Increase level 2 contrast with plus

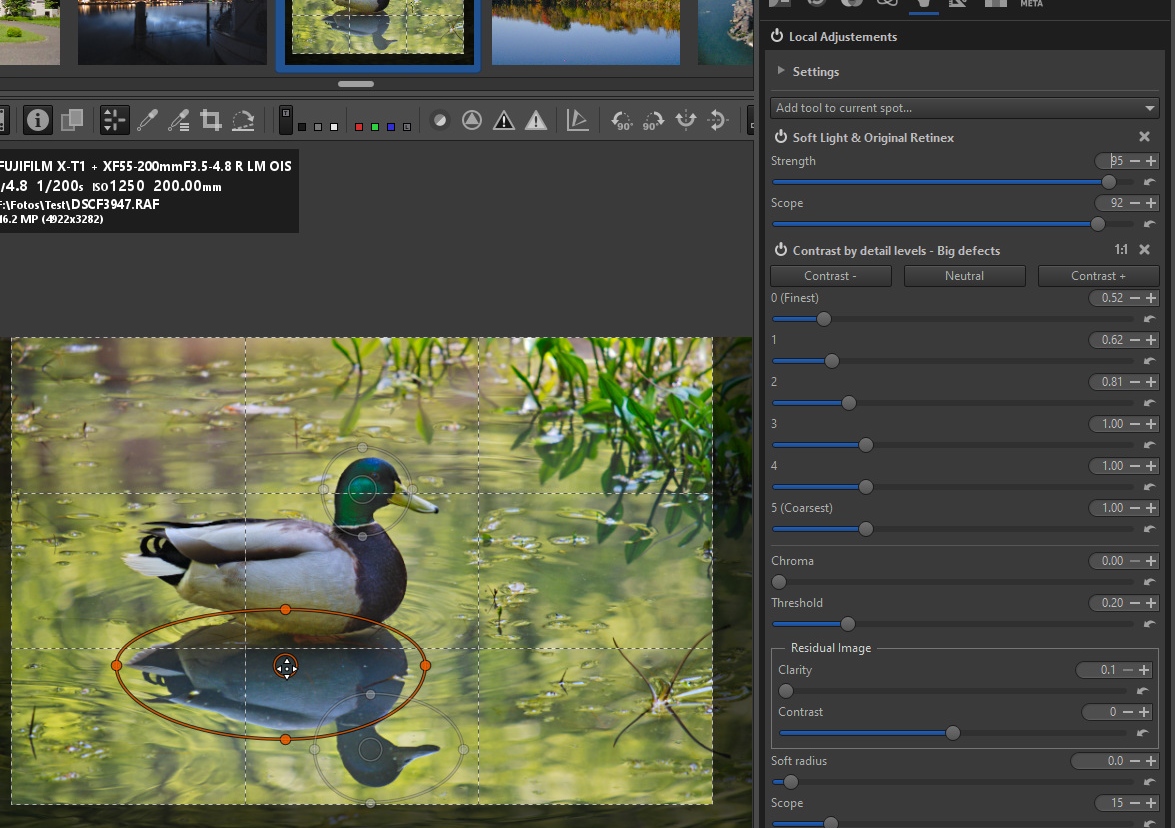pyautogui.click(x=1151, y=382)
